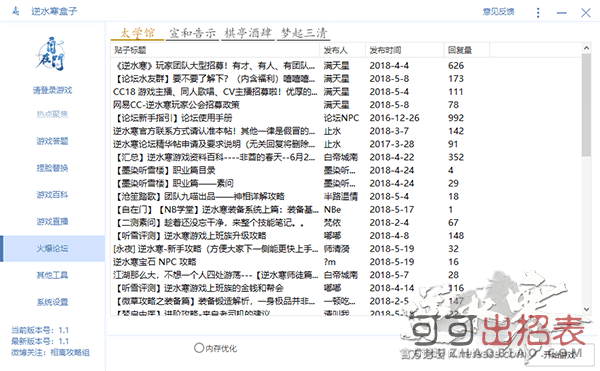Viewport: 600px width, 371px height.
Task: Switch to the 棋亭酒肆 tab
Action: tap(248, 33)
